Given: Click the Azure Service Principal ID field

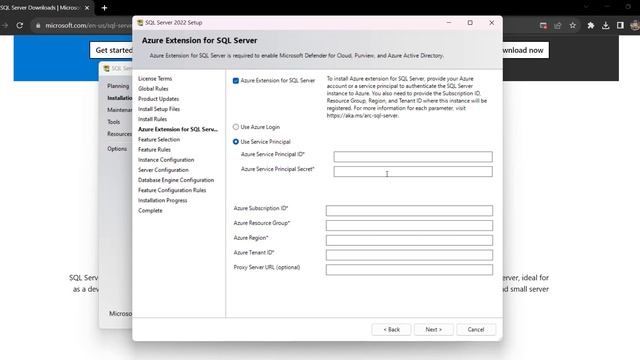Looking at the screenshot, I should 413,157.
